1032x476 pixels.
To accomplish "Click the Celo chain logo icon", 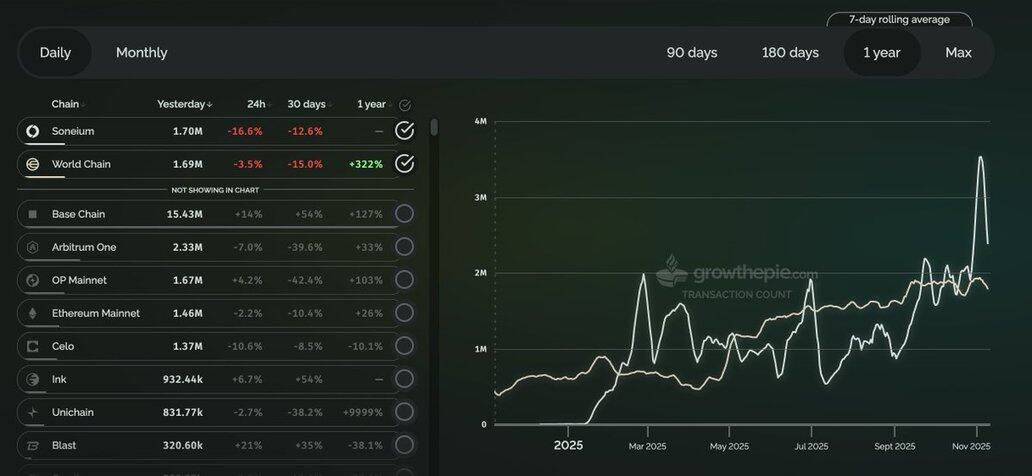I will pos(32,346).
